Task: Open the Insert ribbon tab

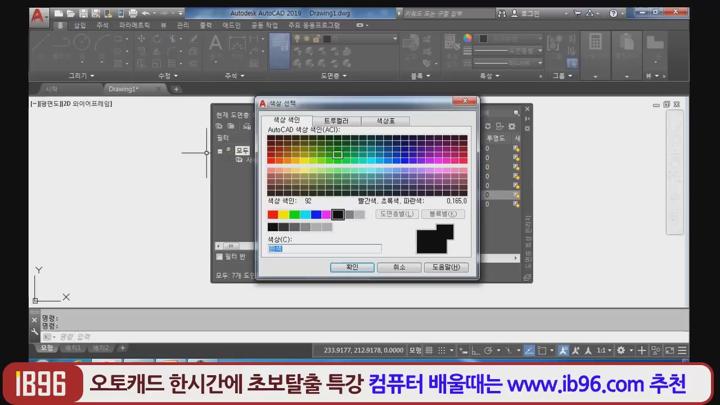Action: [x=80, y=25]
